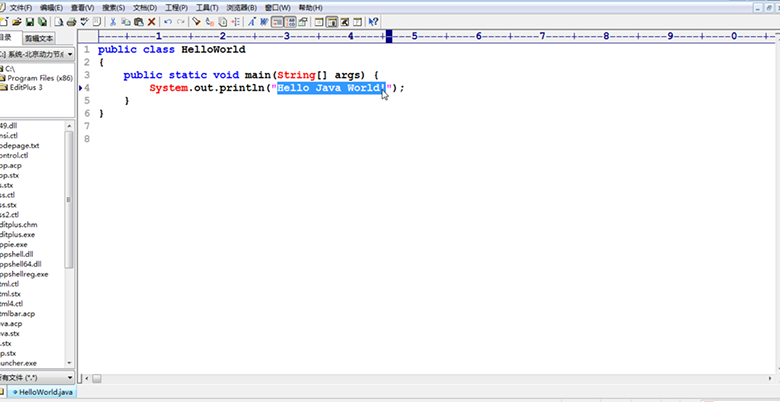
Task: Click the file list scrollbar up arrow
Action: 69,125
